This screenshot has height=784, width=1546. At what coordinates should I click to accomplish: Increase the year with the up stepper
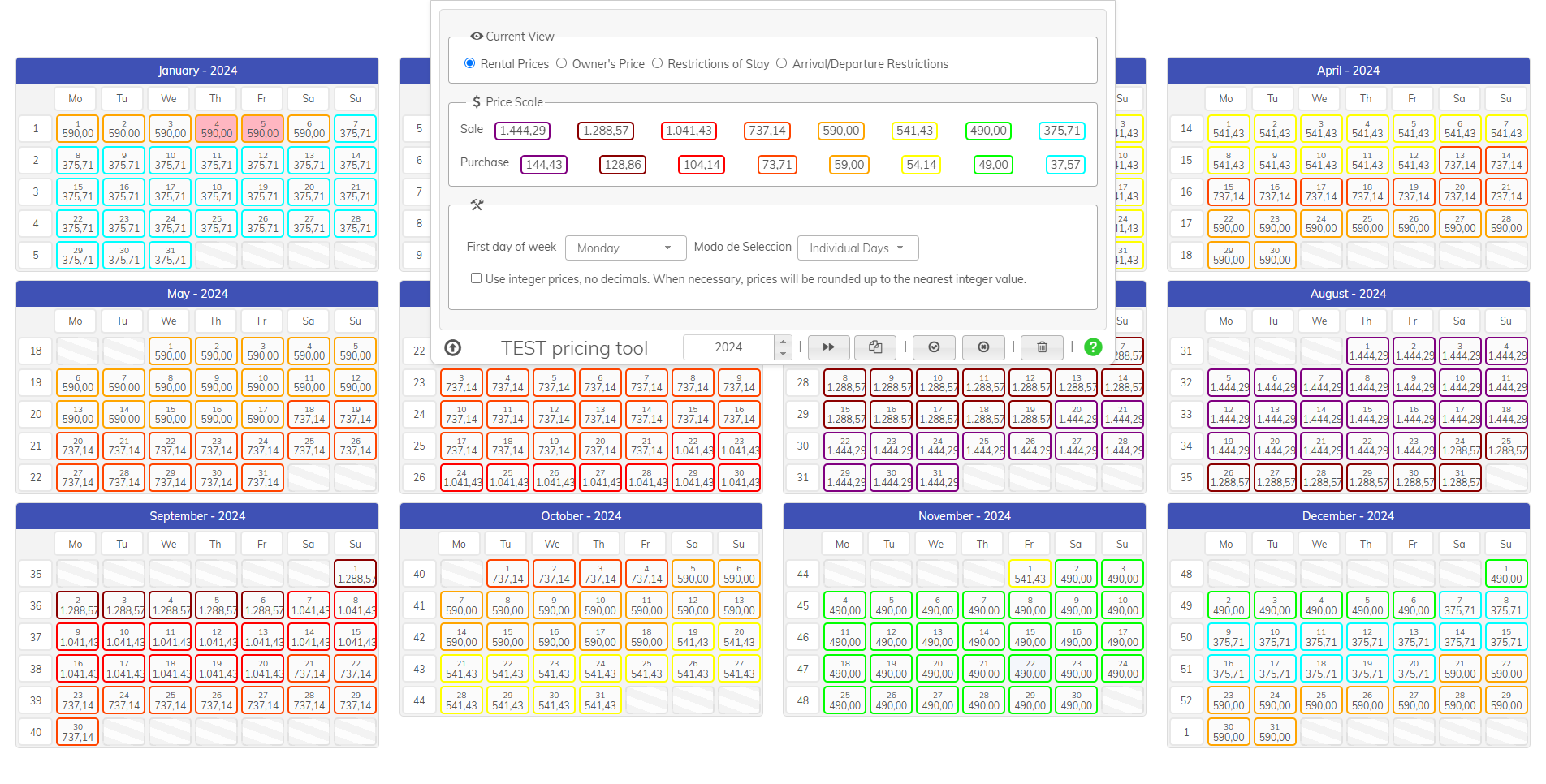click(783, 342)
